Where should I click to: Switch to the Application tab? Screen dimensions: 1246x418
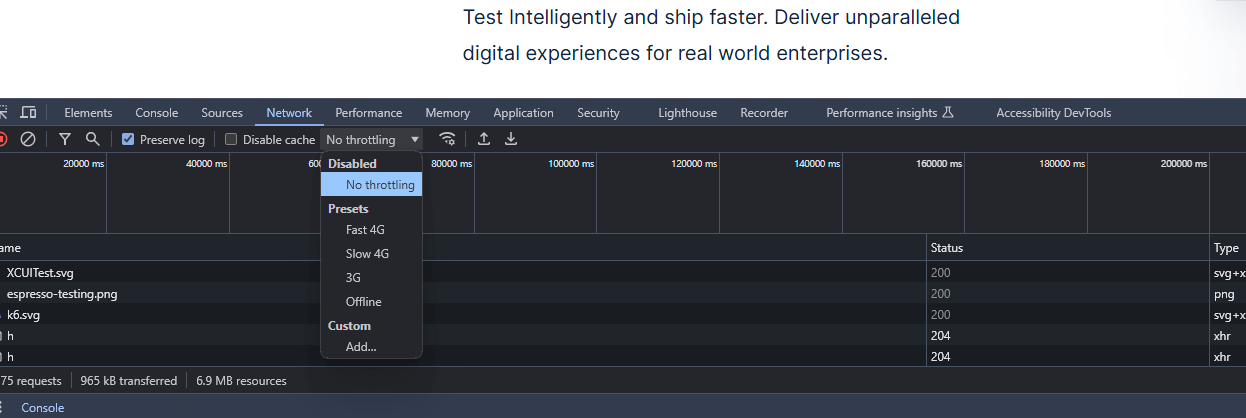click(x=523, y=113)
